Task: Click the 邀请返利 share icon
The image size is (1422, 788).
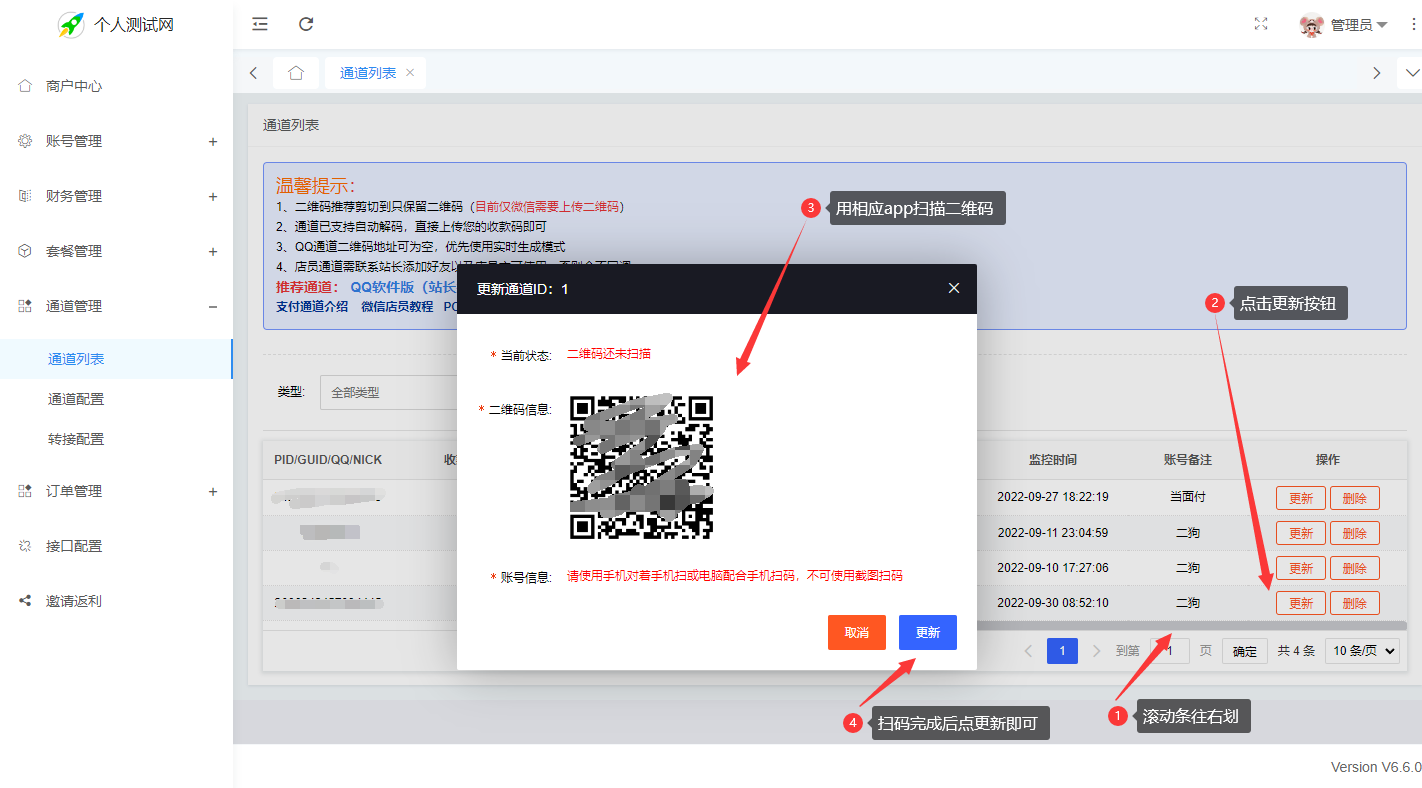Action: 25,601
